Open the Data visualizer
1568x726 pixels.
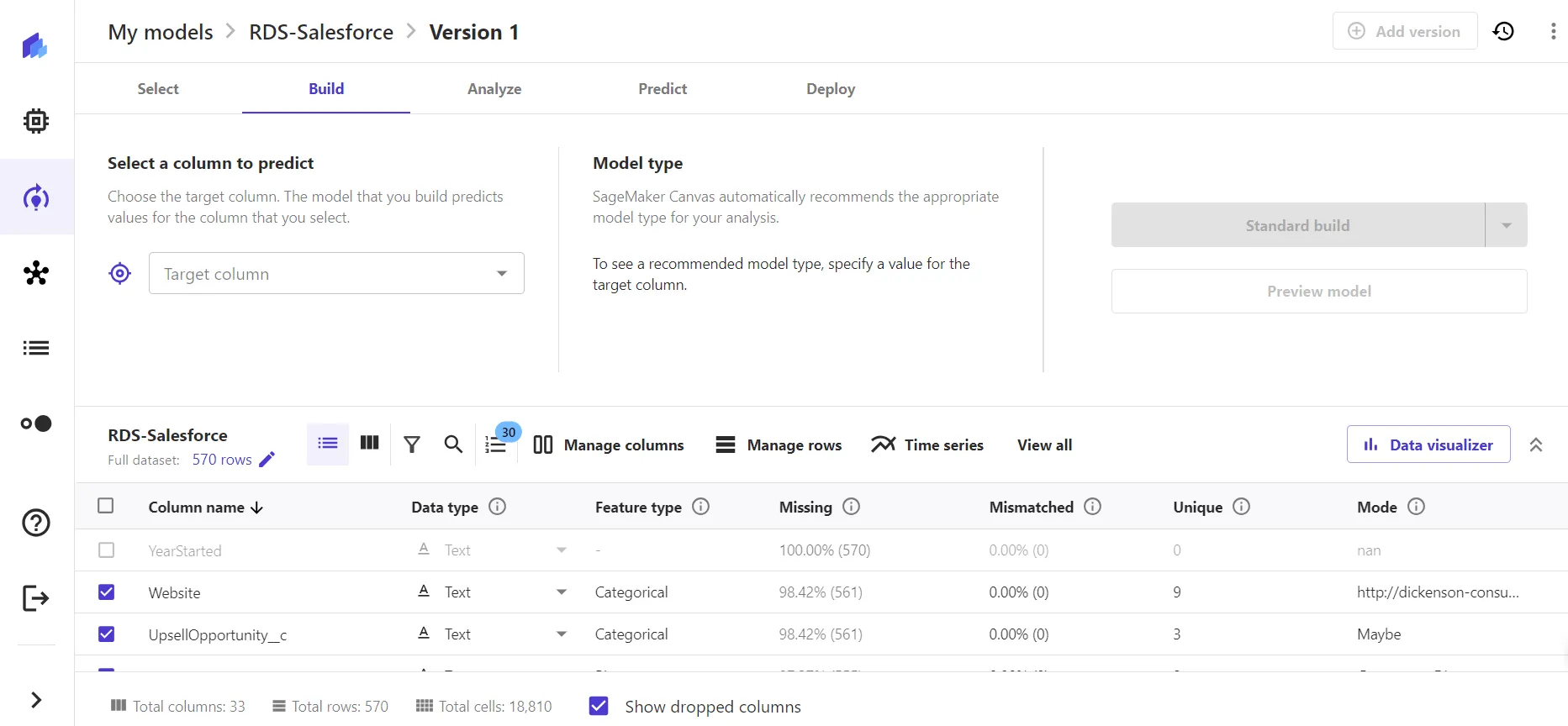[1428, 445]
